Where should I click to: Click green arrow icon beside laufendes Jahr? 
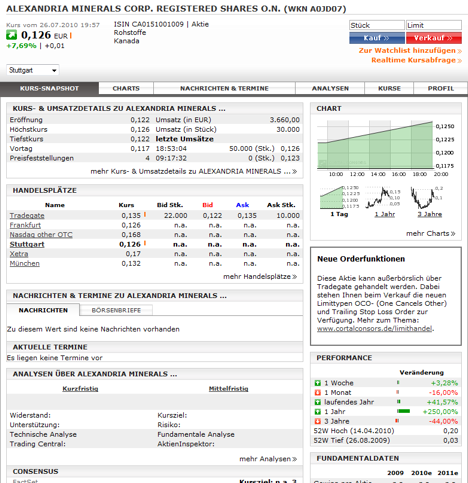click(318, 402)
